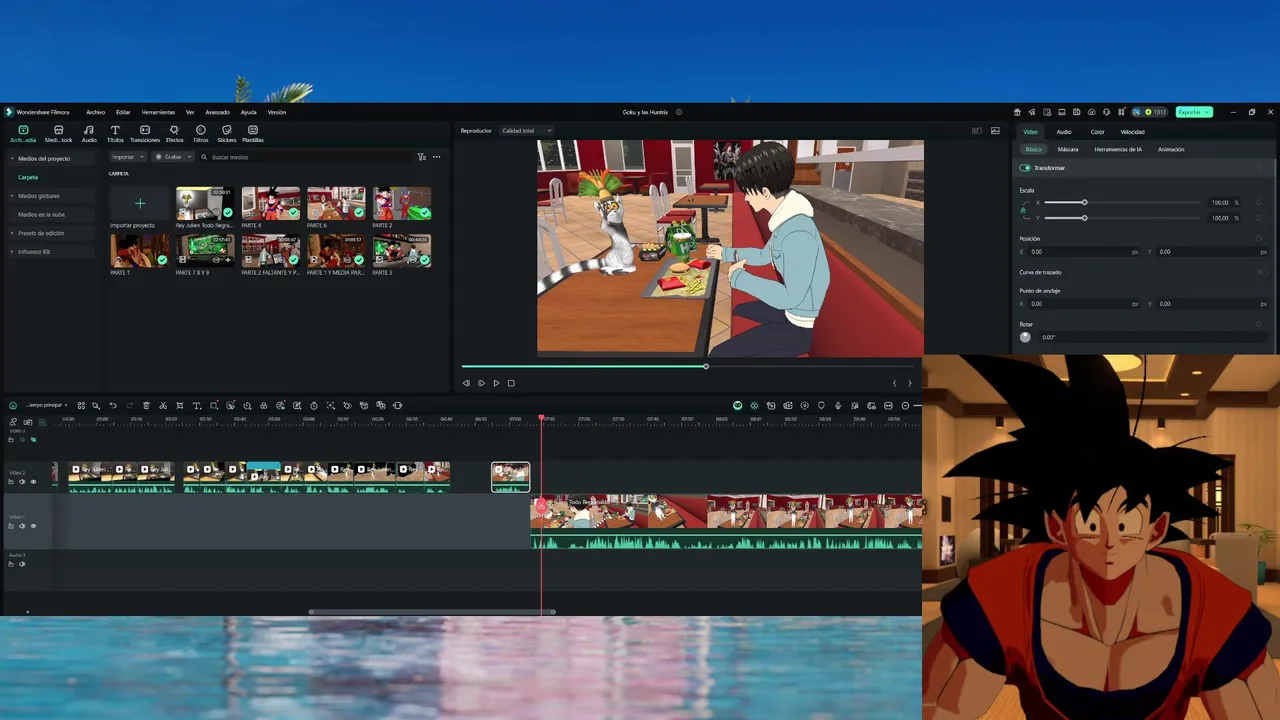Click the Scale X slider handle
The height and width of the screenshot is (720, 1280).
click(x=1084, y=202)
